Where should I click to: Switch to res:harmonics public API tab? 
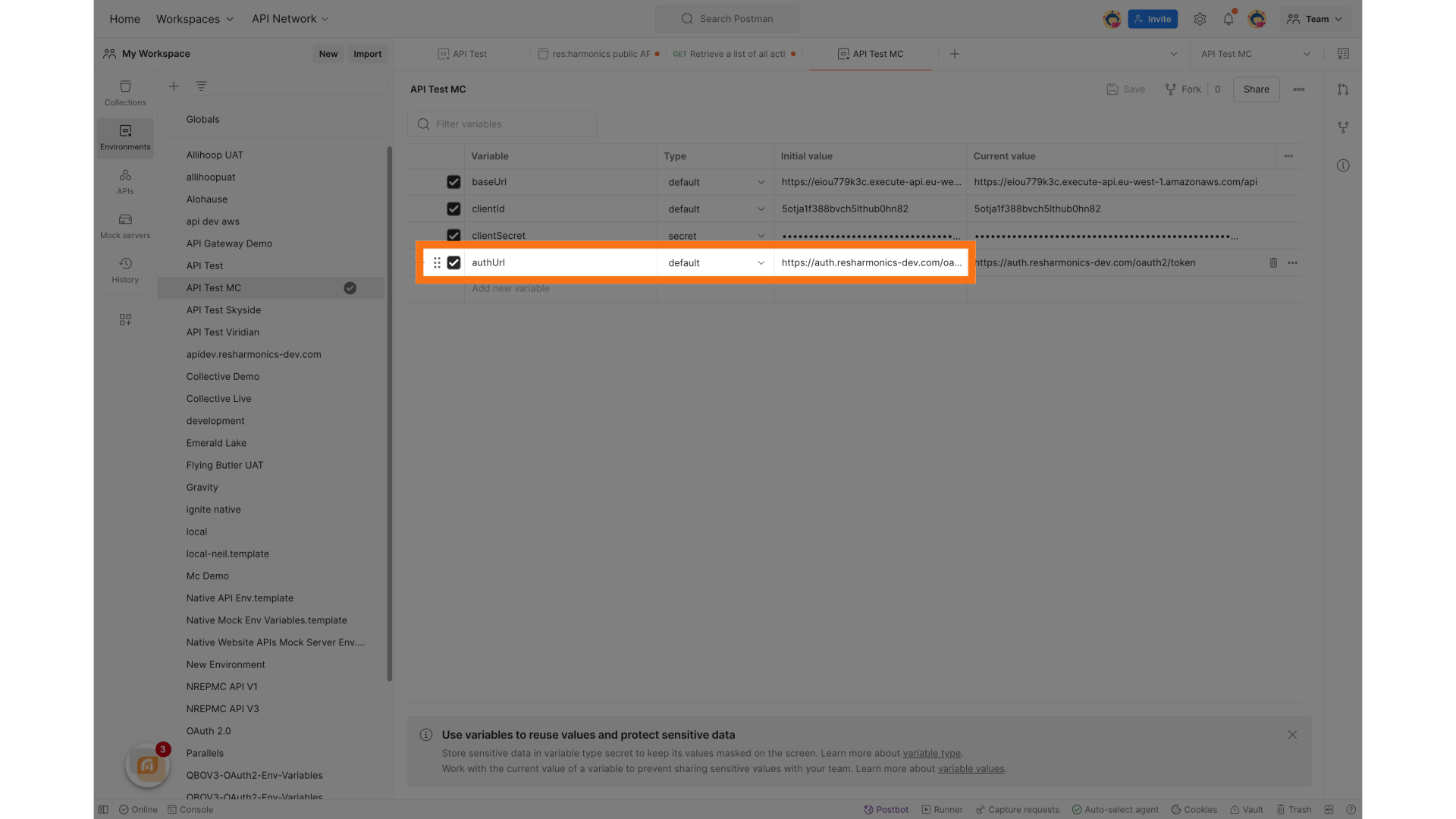598,54
